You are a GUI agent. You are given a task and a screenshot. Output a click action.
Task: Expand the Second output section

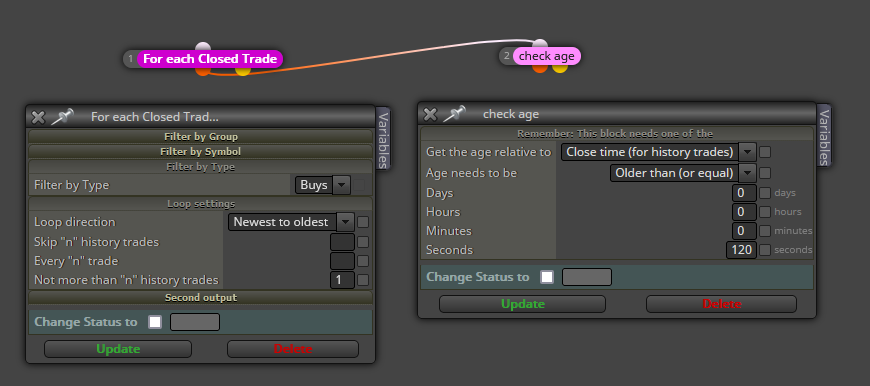(200, 298)
